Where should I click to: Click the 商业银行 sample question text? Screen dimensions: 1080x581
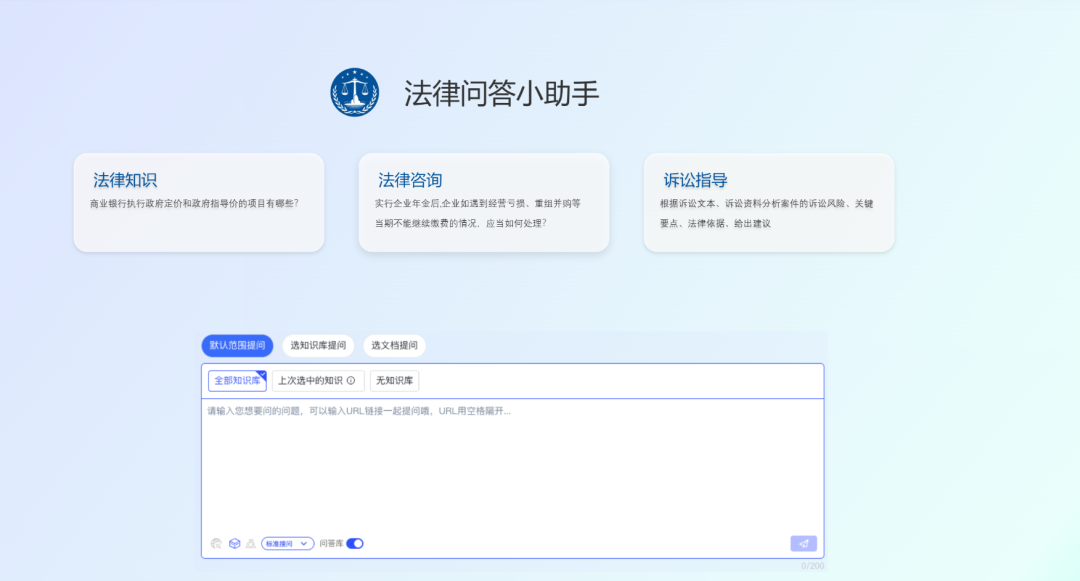(194, 203)
